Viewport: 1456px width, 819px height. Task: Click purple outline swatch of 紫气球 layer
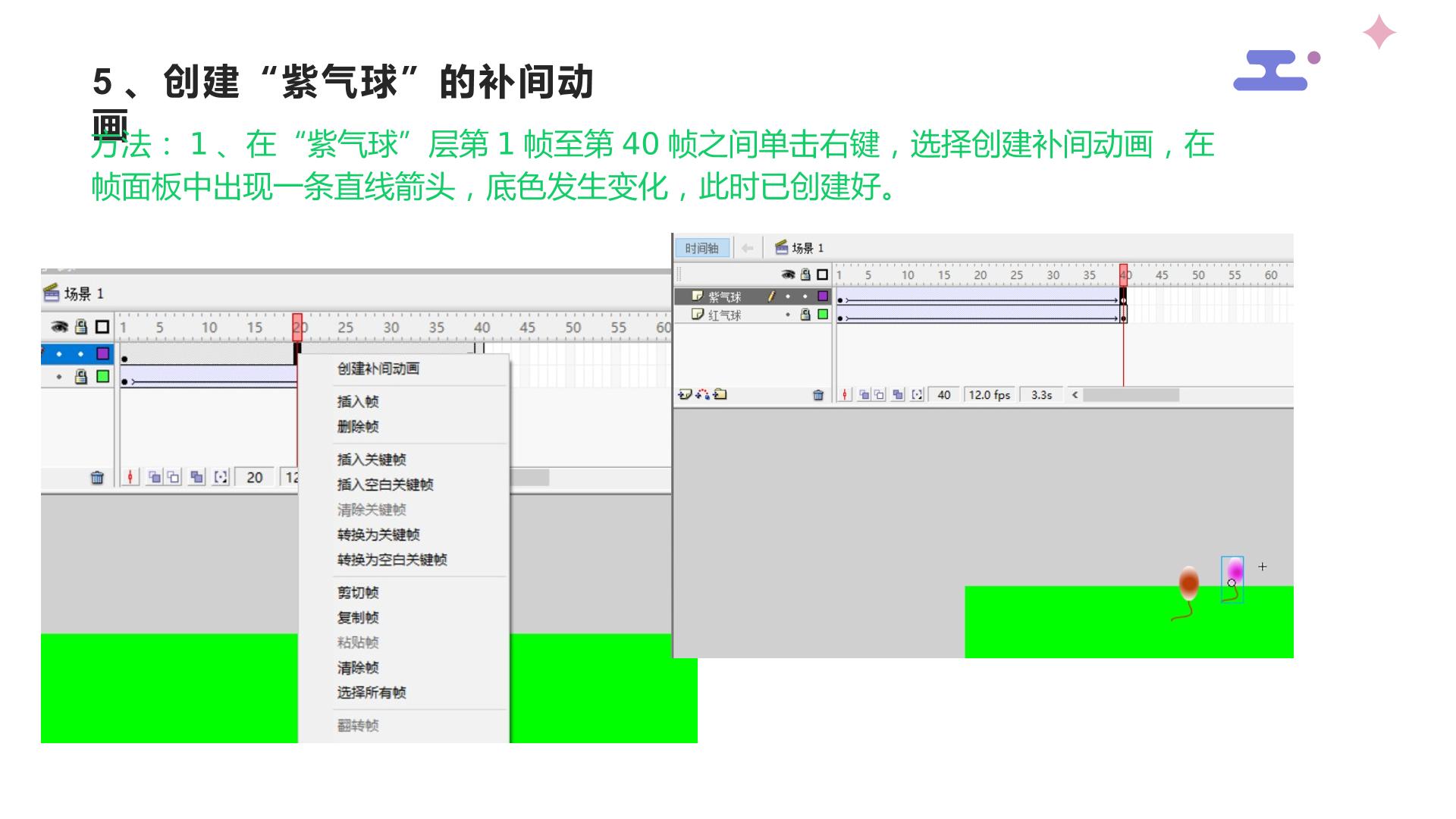coord(823,296)
